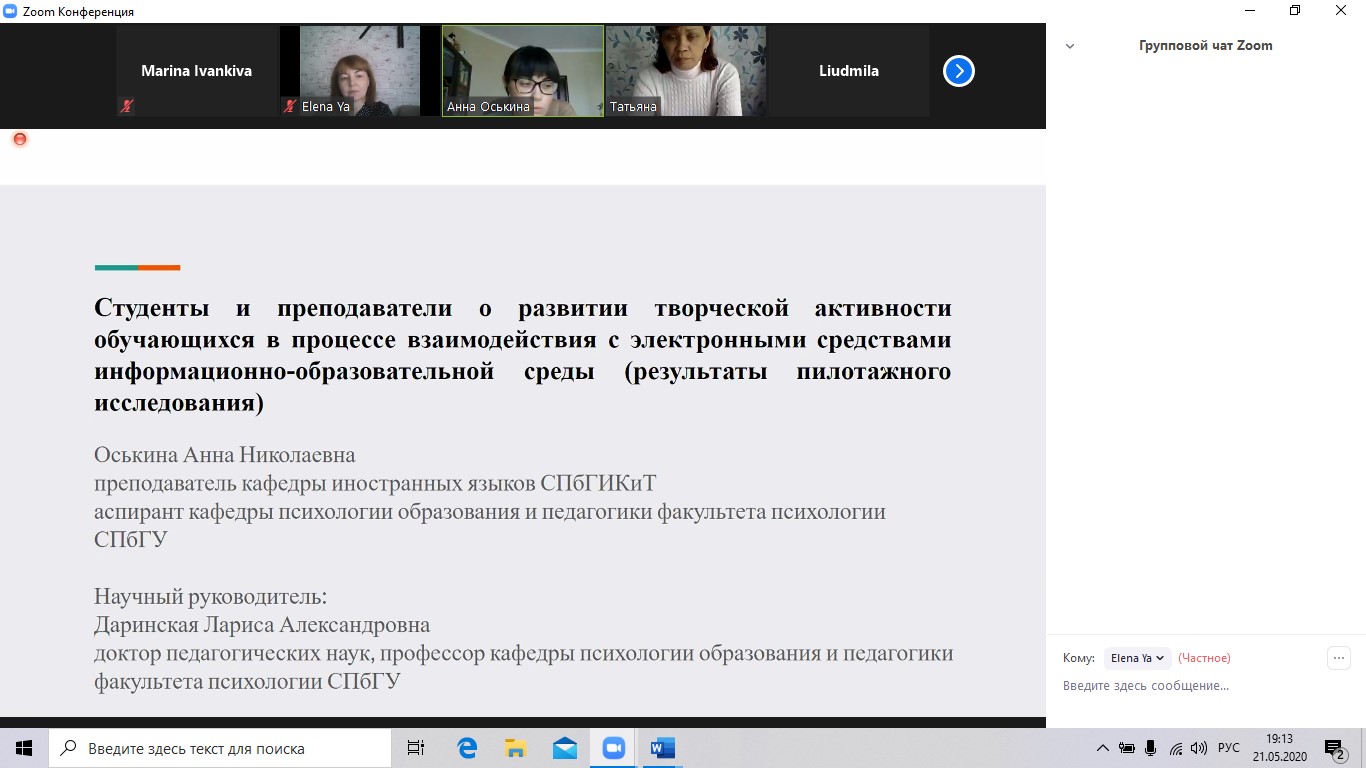The height and width of the screenshot is (768, 1366).
Task: Switch the input language РУС indicator
Action: [x=1229, y=748]
